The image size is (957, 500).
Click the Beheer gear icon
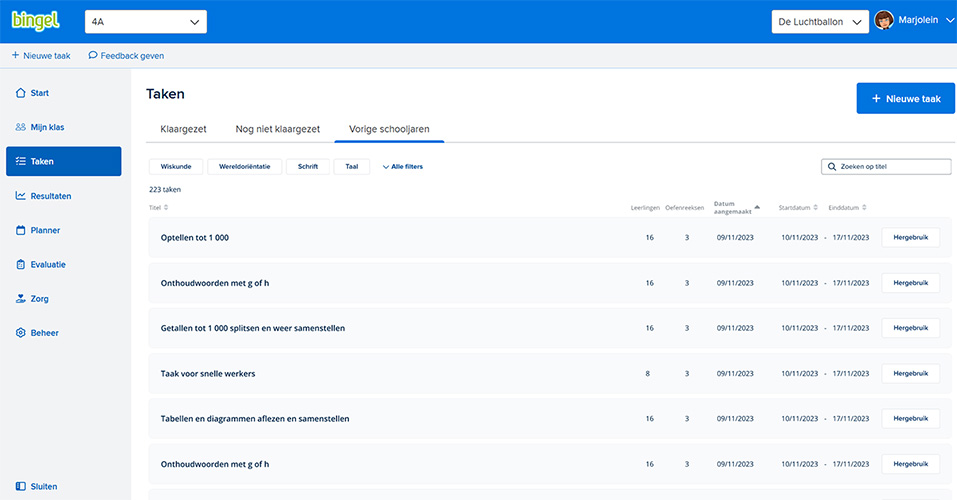pyautogui.click(x=20, y=333)
